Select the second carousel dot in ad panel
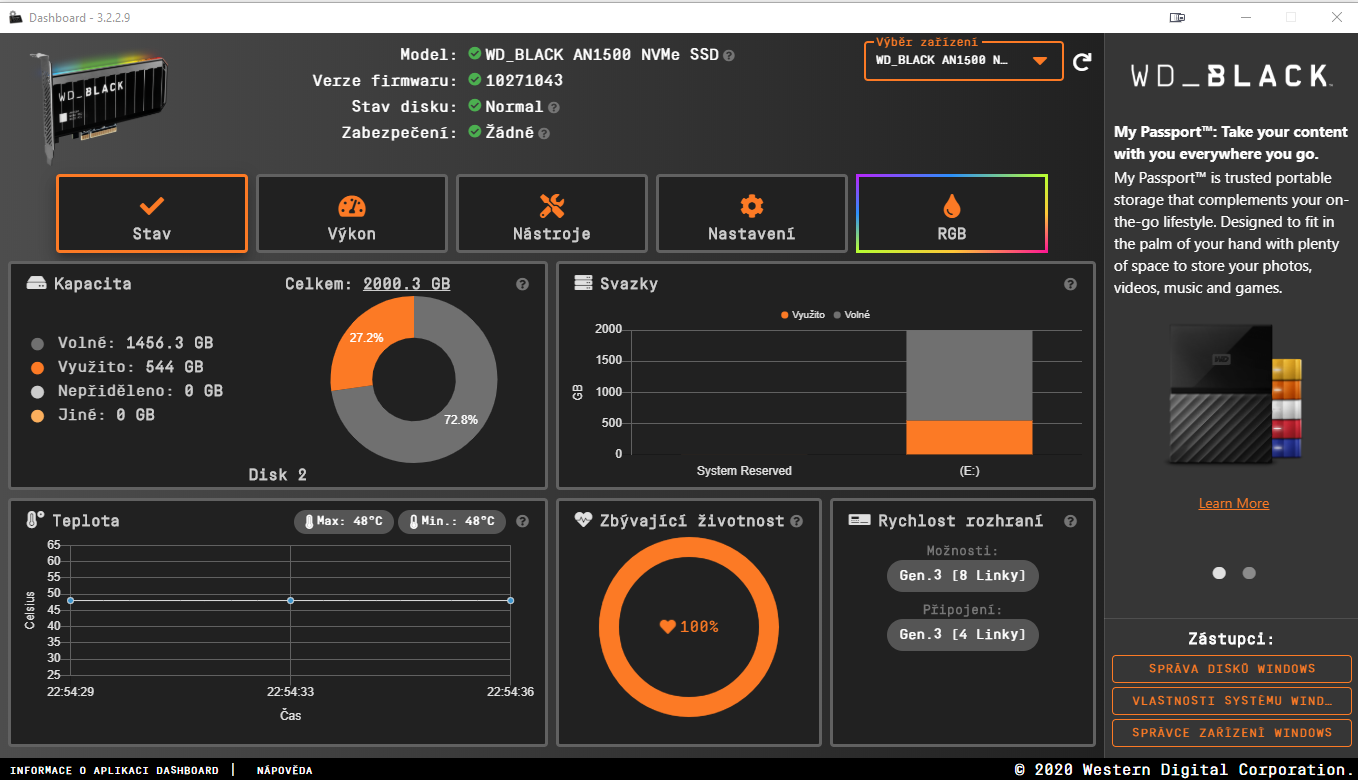The height and width of the screenshot is (780, 1358). point(1249,573)
